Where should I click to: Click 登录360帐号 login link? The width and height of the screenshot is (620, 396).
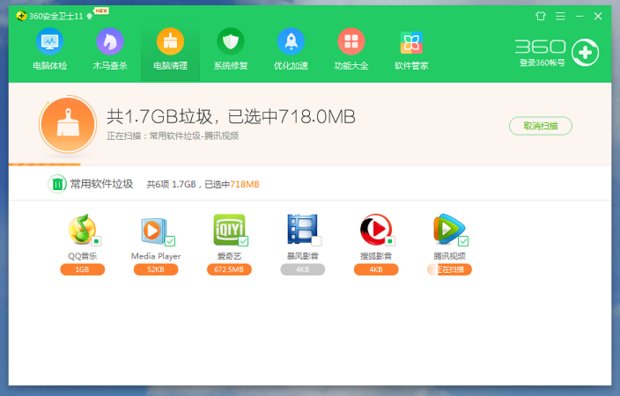coord(542,63)
